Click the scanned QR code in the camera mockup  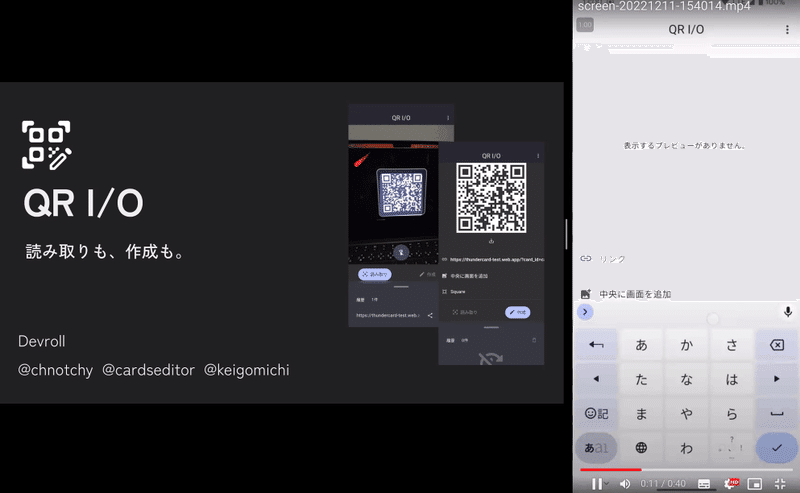[402, 193]
